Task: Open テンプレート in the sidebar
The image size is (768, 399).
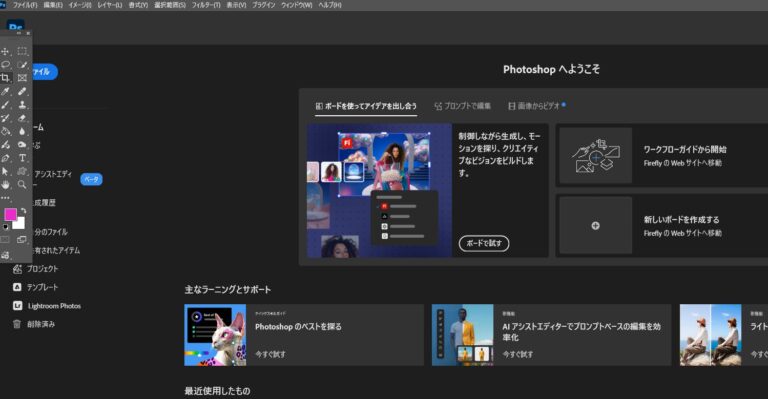Action: pyautogui.click(x=36, y=287)
